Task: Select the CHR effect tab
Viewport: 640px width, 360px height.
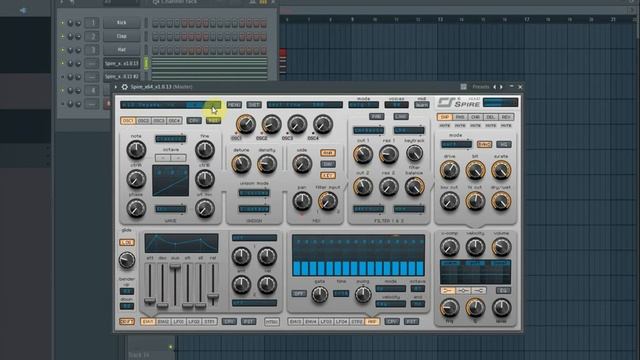Action: tap(476, 117)
